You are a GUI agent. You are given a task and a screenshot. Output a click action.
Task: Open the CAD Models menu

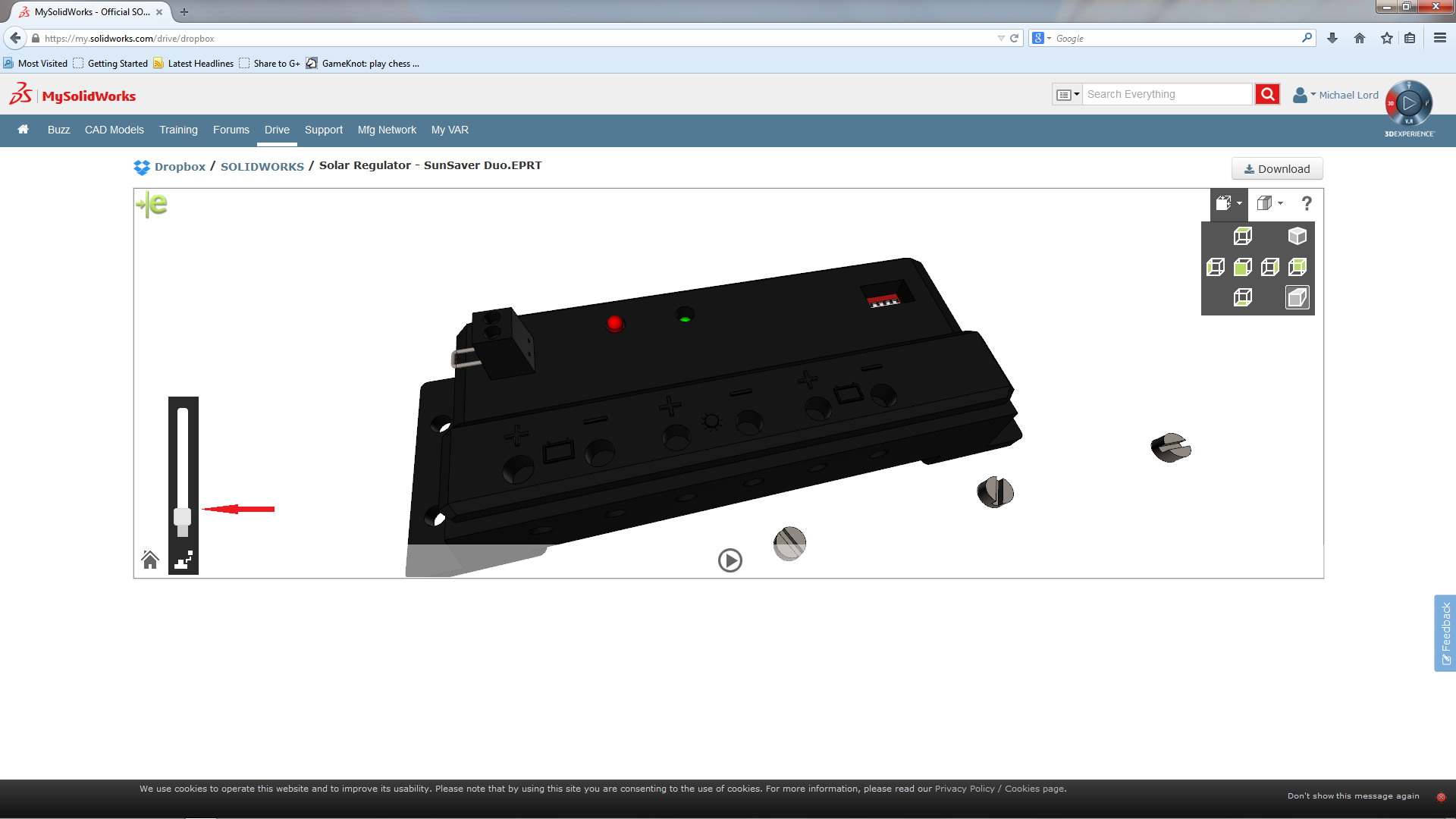click(x=114, y=130)
